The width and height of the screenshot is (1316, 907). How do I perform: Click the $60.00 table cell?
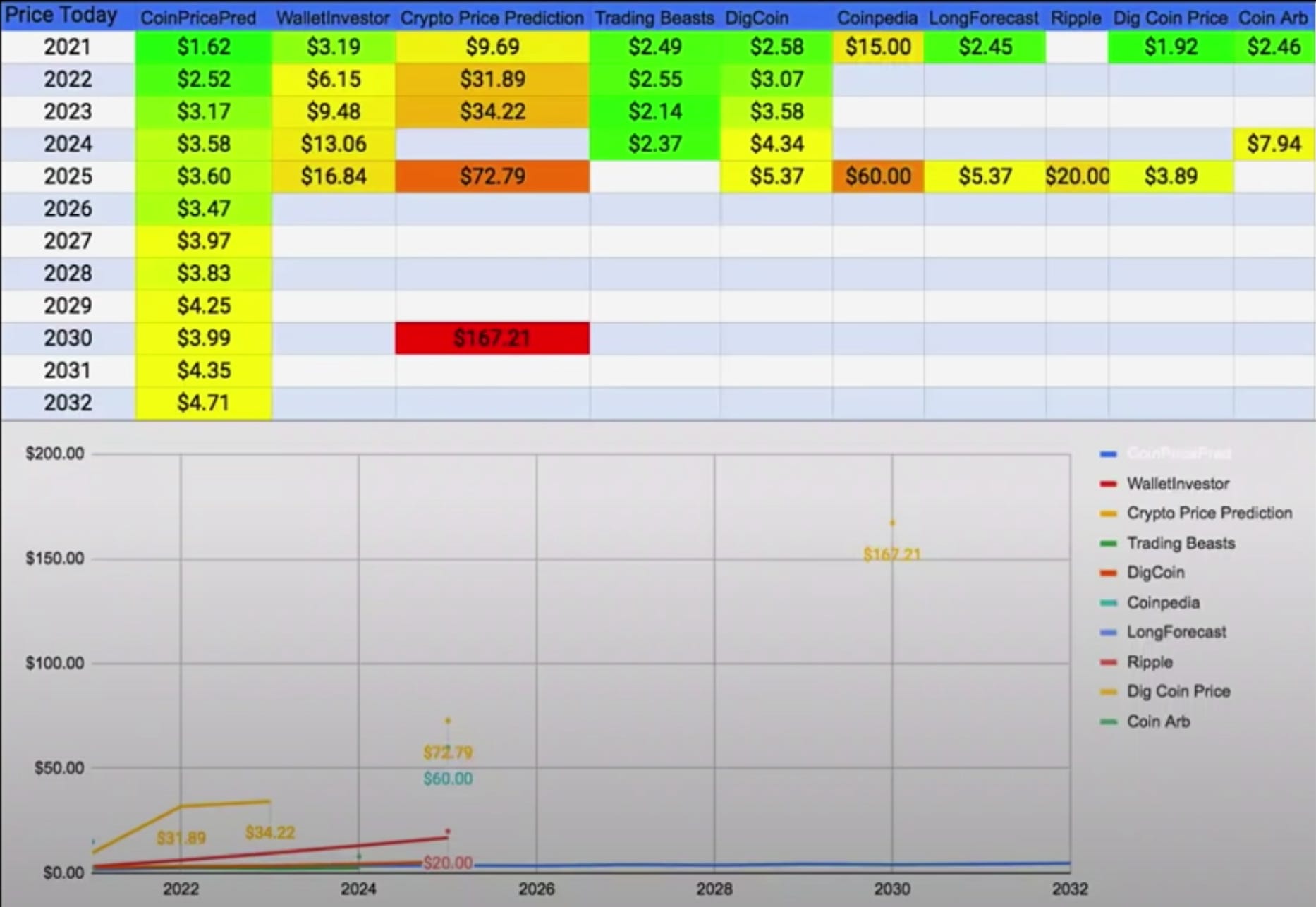tap(878, 176)
